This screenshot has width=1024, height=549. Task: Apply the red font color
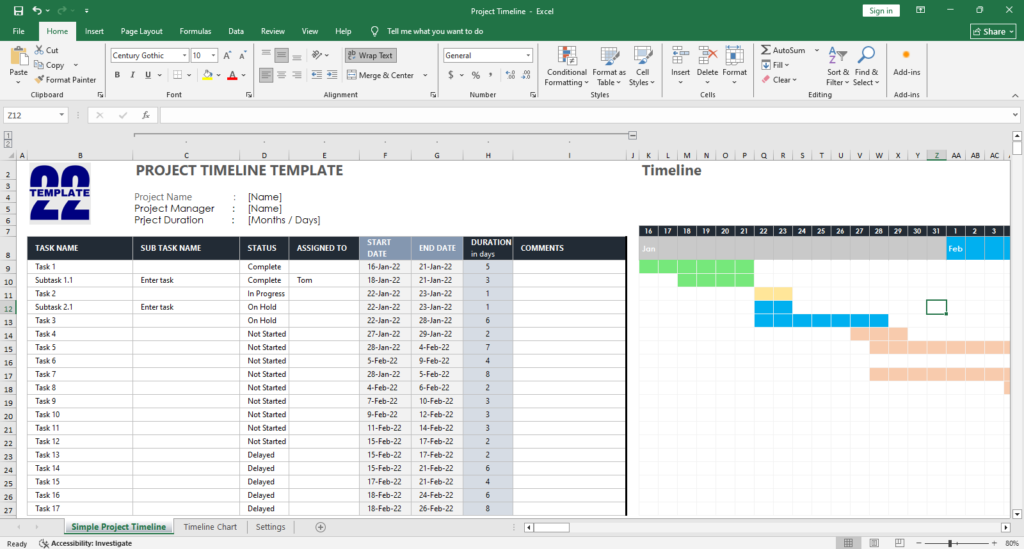[x=232, y=75]
